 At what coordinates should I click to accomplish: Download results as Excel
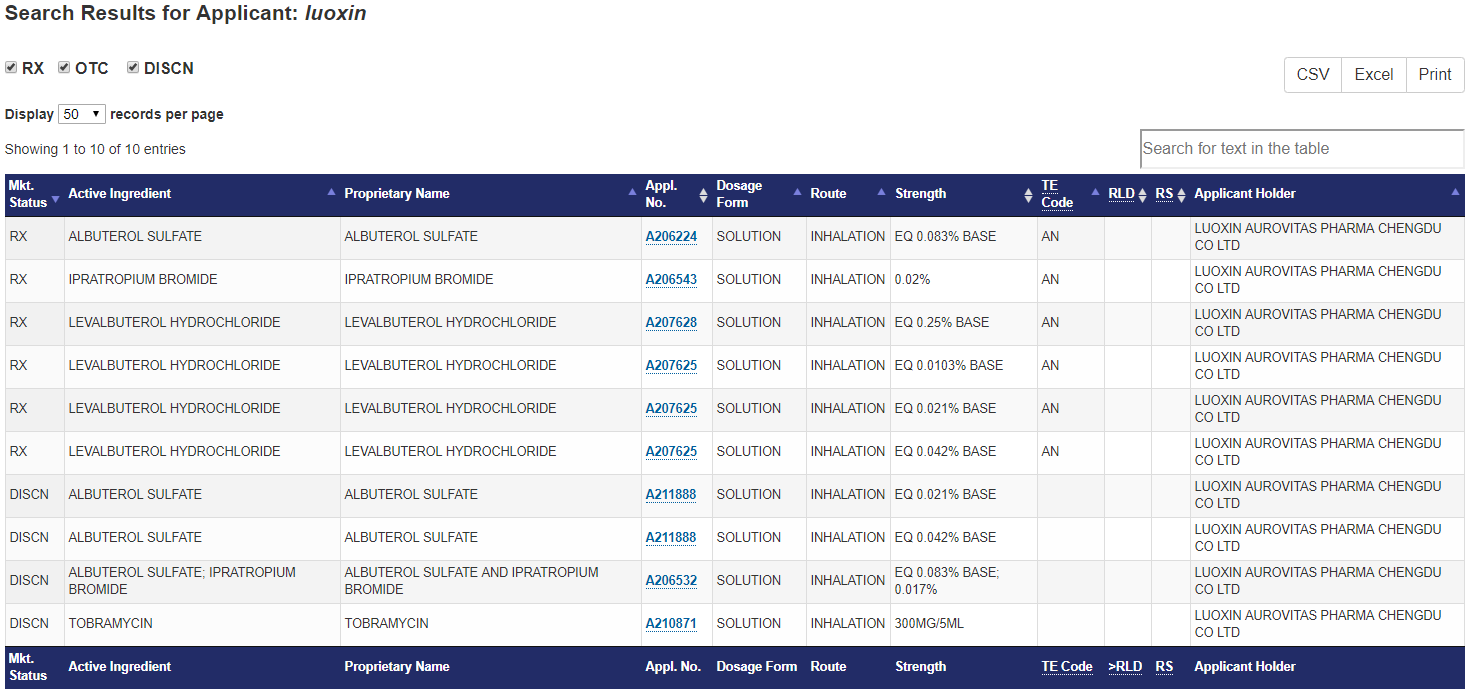pos(1373,75)
